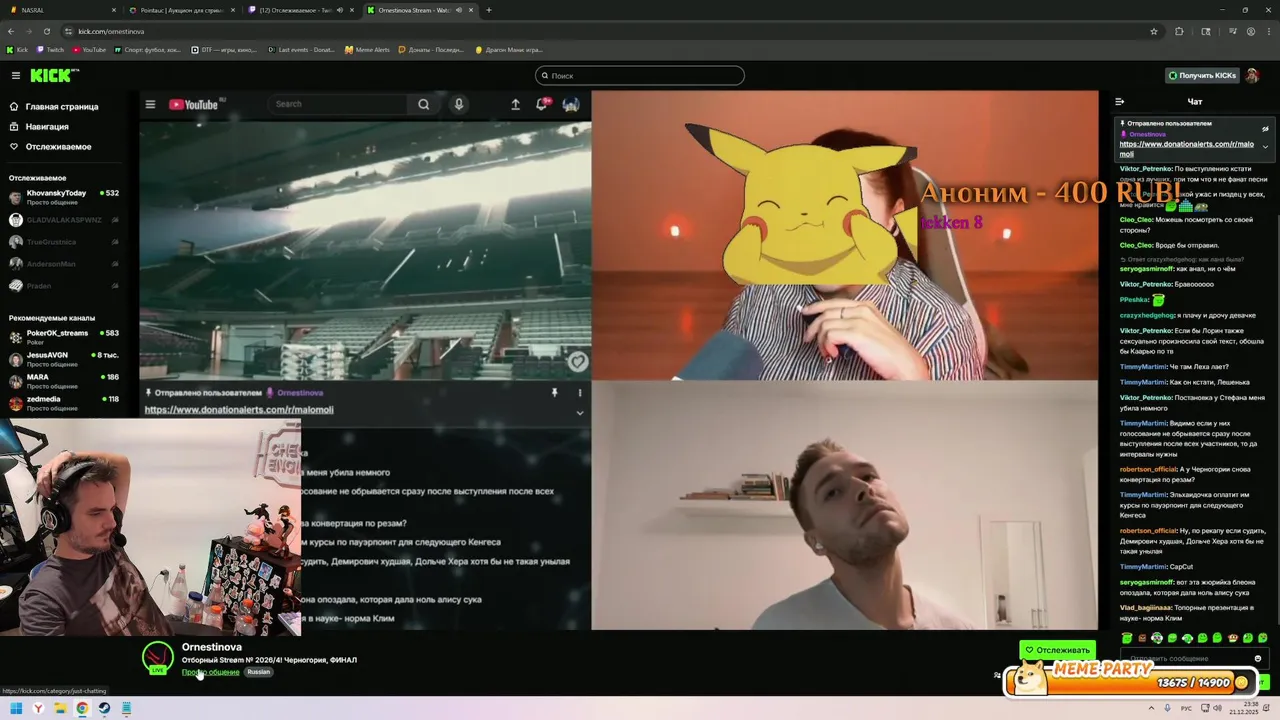Open Yandex browser from taskbar

coord(39,708)
